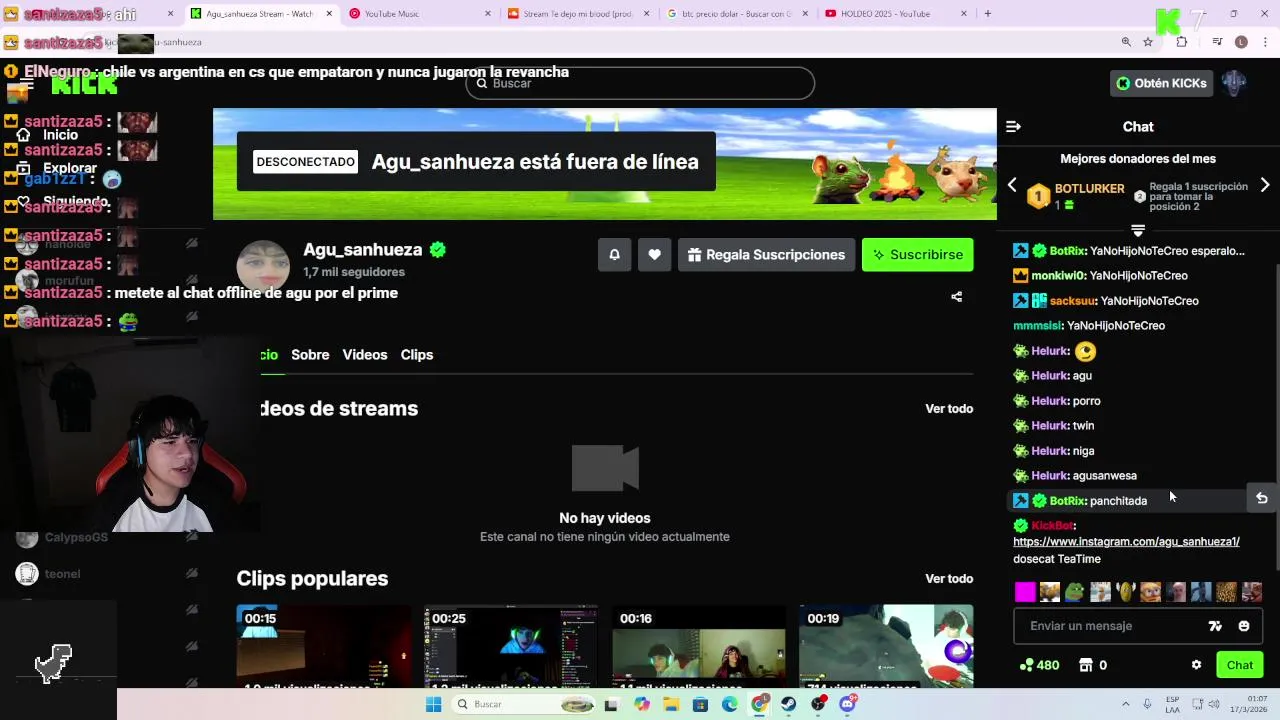Open the emoji picker in chat input
Screen dimensions: 1280x720
pos(1244,626)
